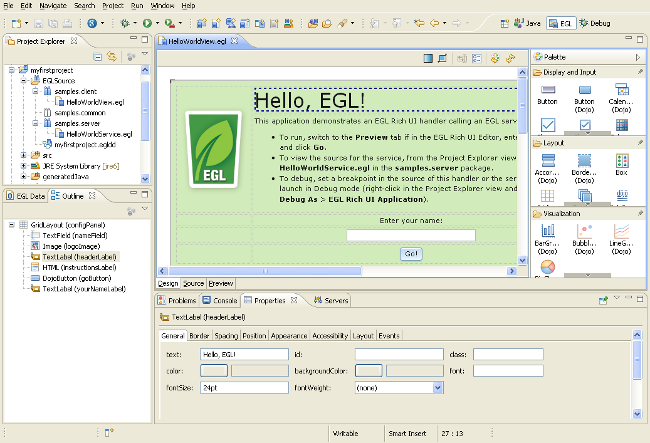Click the Save toolbar icon
This screenshot has height=443, width=650.
(x=39, y=23)
